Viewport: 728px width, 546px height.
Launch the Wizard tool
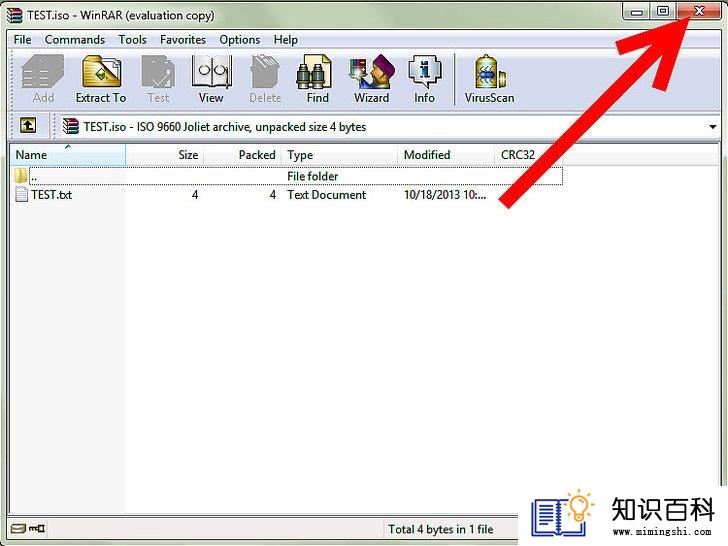pyautogui.click(x=371, y=78)
